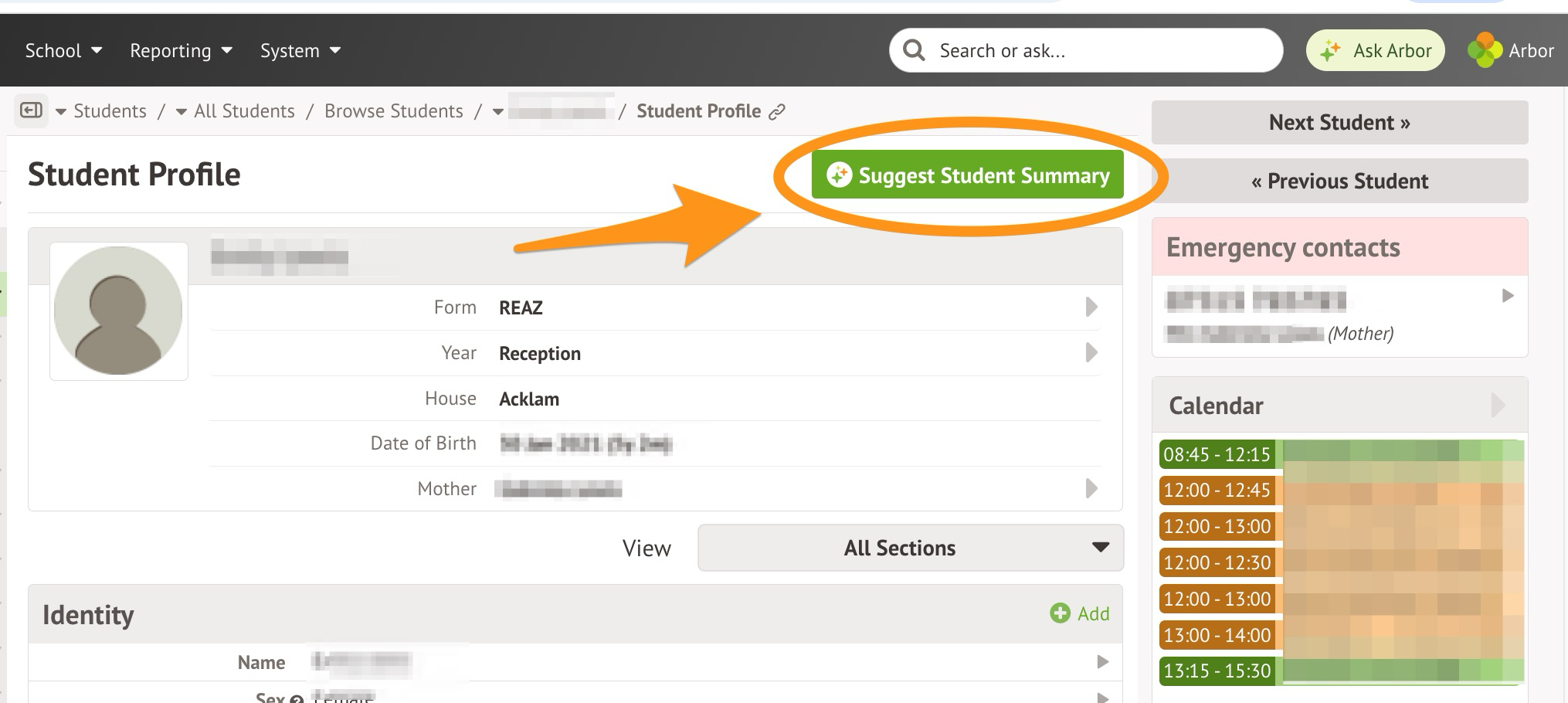The image size is (1568, 703).
Task: Click the search magnifier icon
Action: pyautogui.click(x=914, y=50)
